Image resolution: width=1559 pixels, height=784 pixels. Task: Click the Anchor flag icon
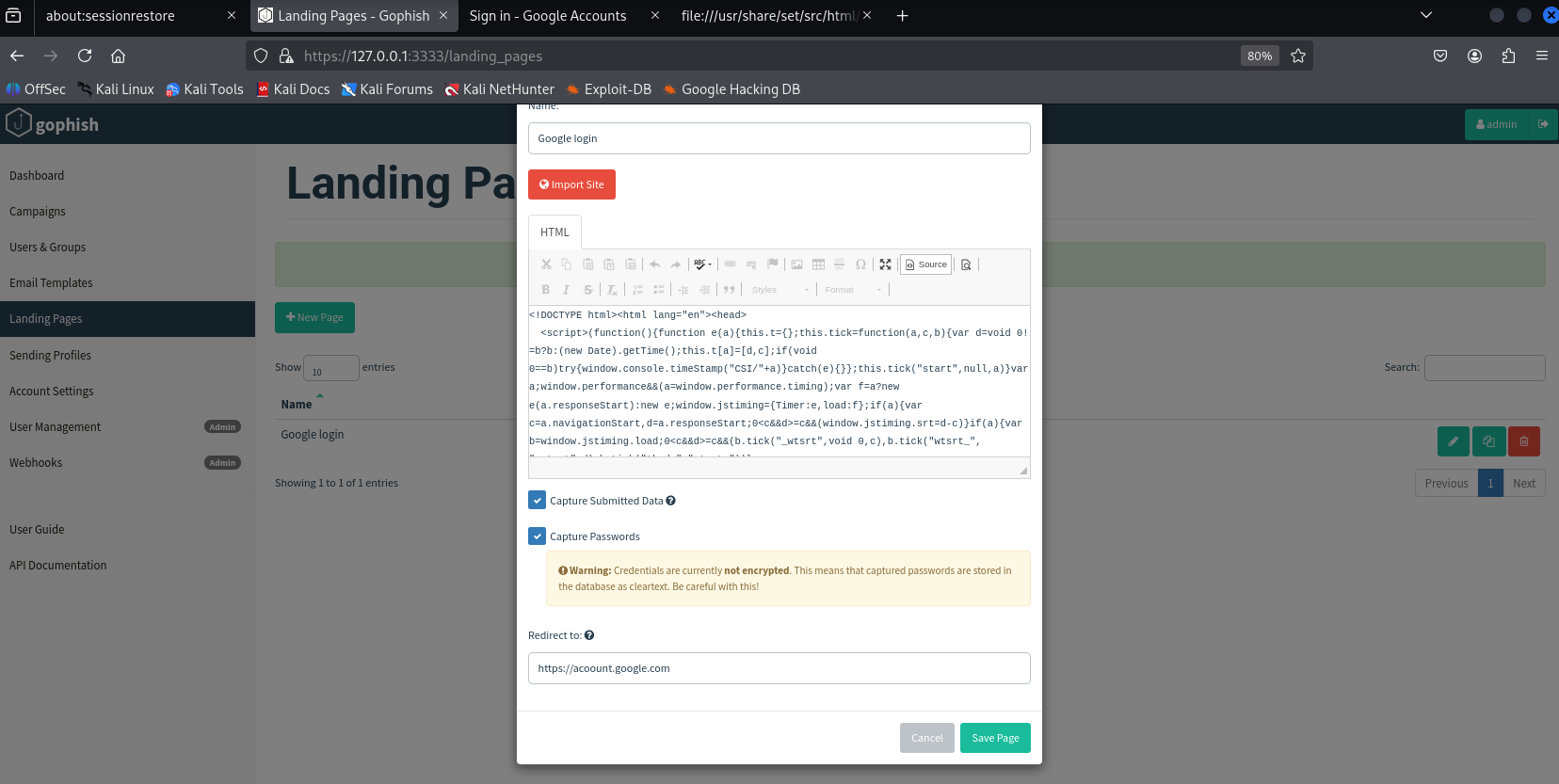(x=773, y=264)
